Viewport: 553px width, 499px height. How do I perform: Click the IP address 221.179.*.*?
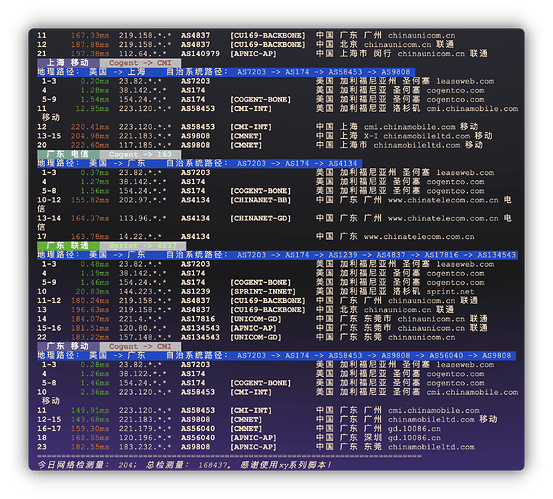click(145, 428)
